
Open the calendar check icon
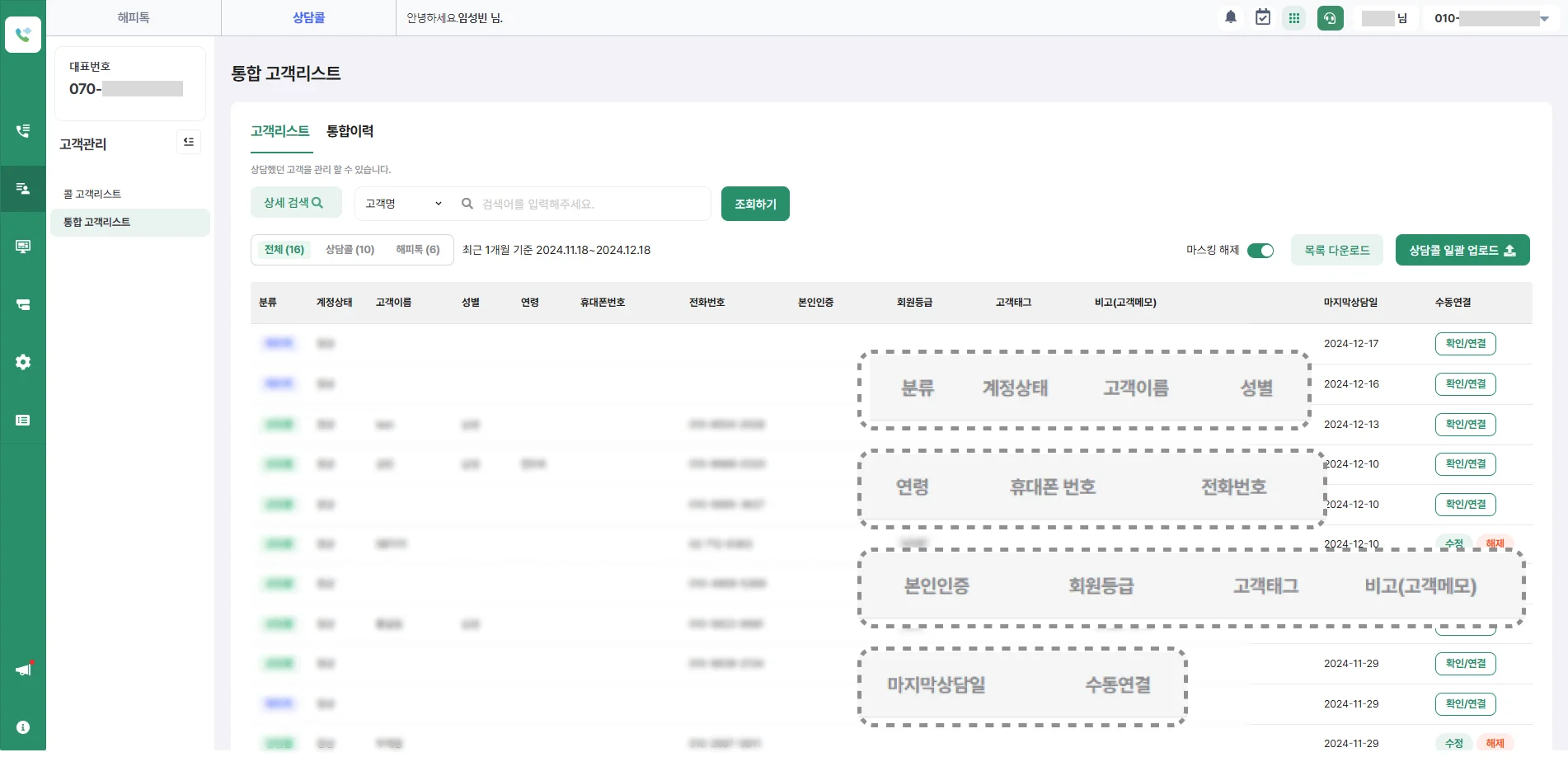[x=1262, y=17]
